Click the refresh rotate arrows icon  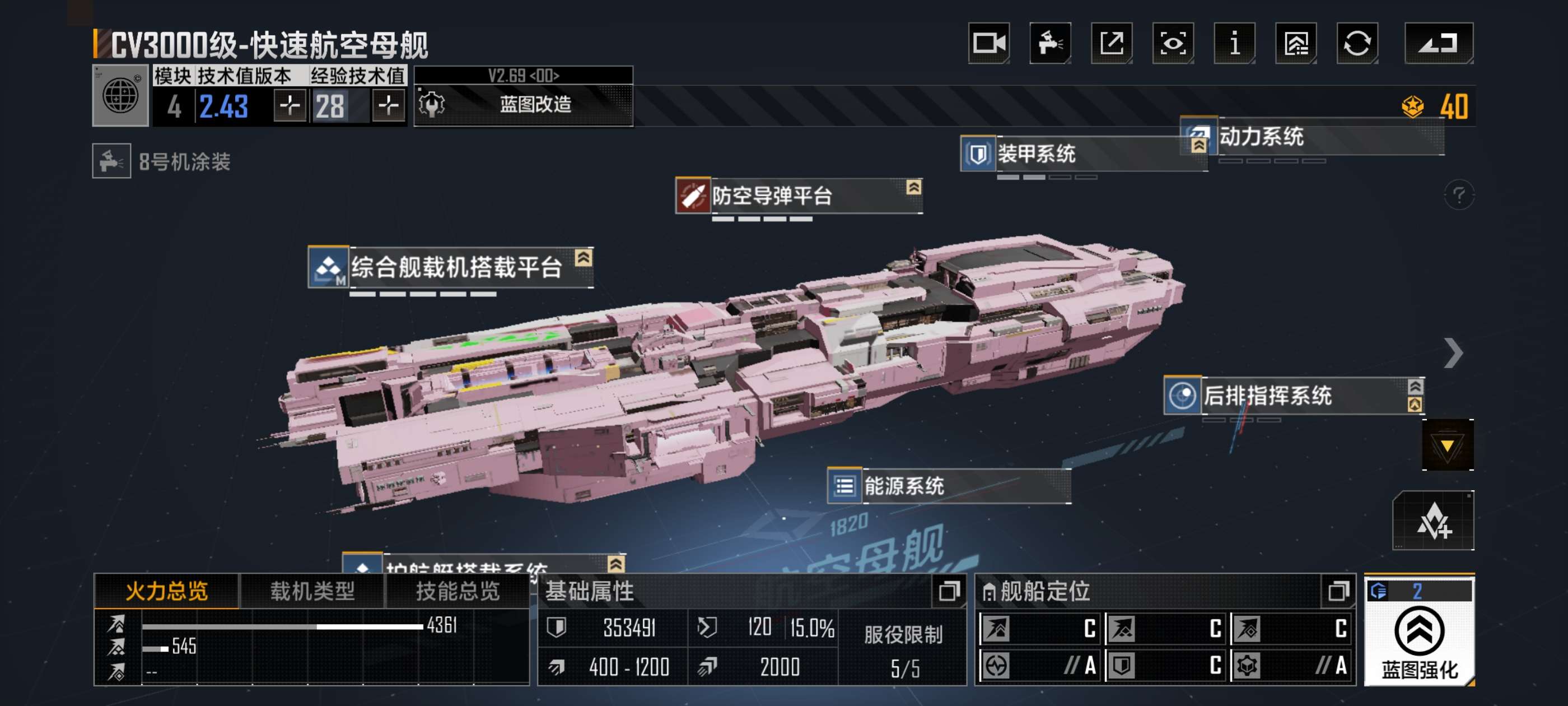coord(1357,43)
